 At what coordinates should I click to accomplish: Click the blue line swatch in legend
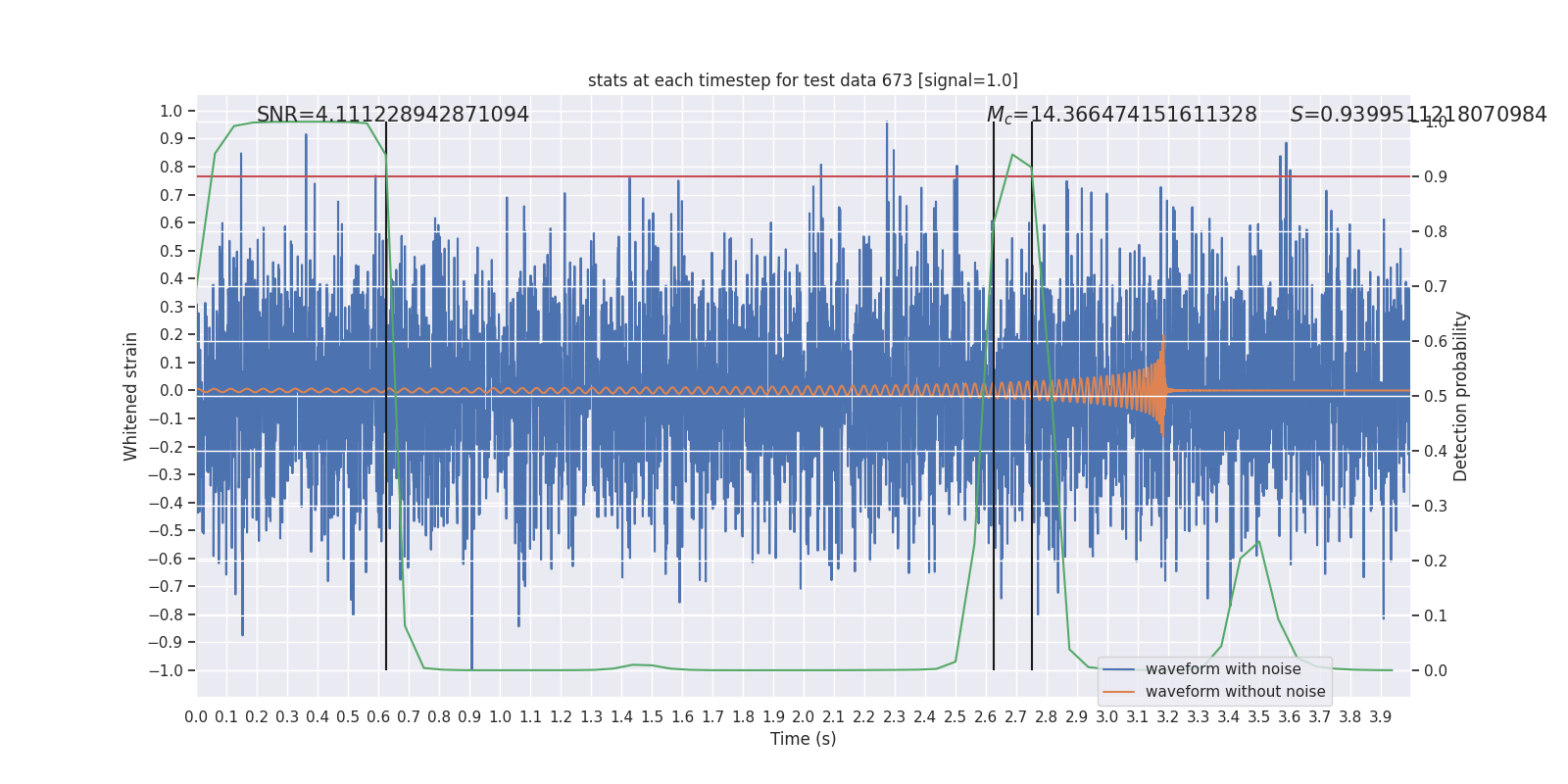pyautogui.click(x=1119, y=669)
